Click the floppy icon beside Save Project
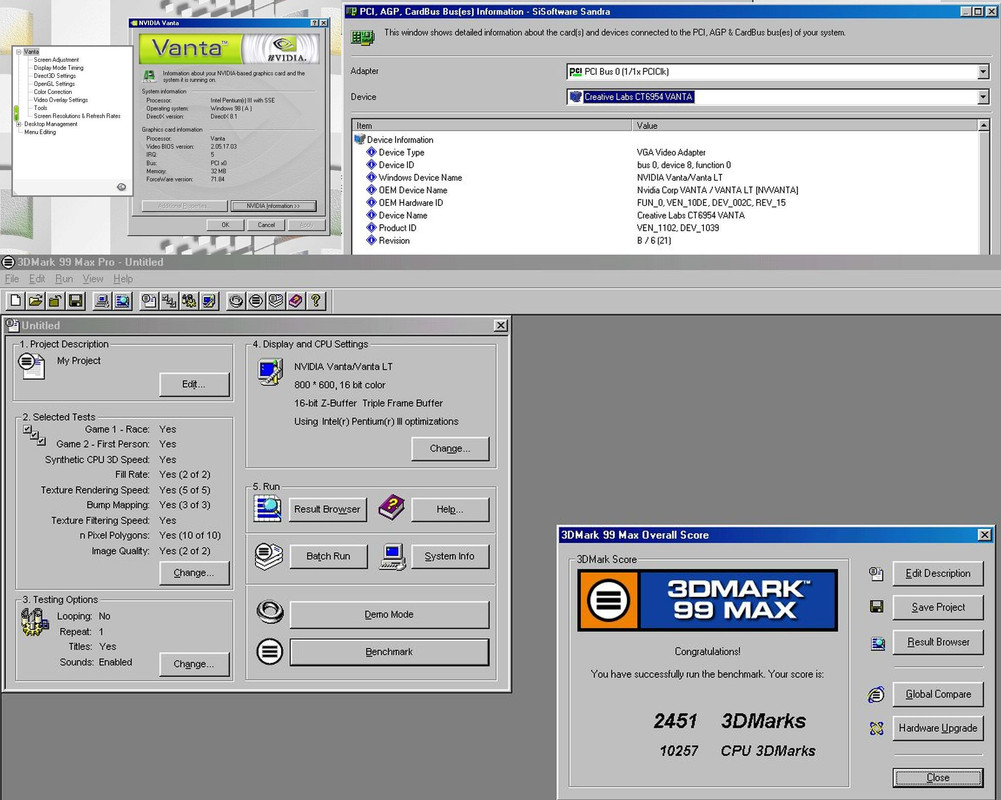This screenshot has height=800, width=1001. point(877,607)
